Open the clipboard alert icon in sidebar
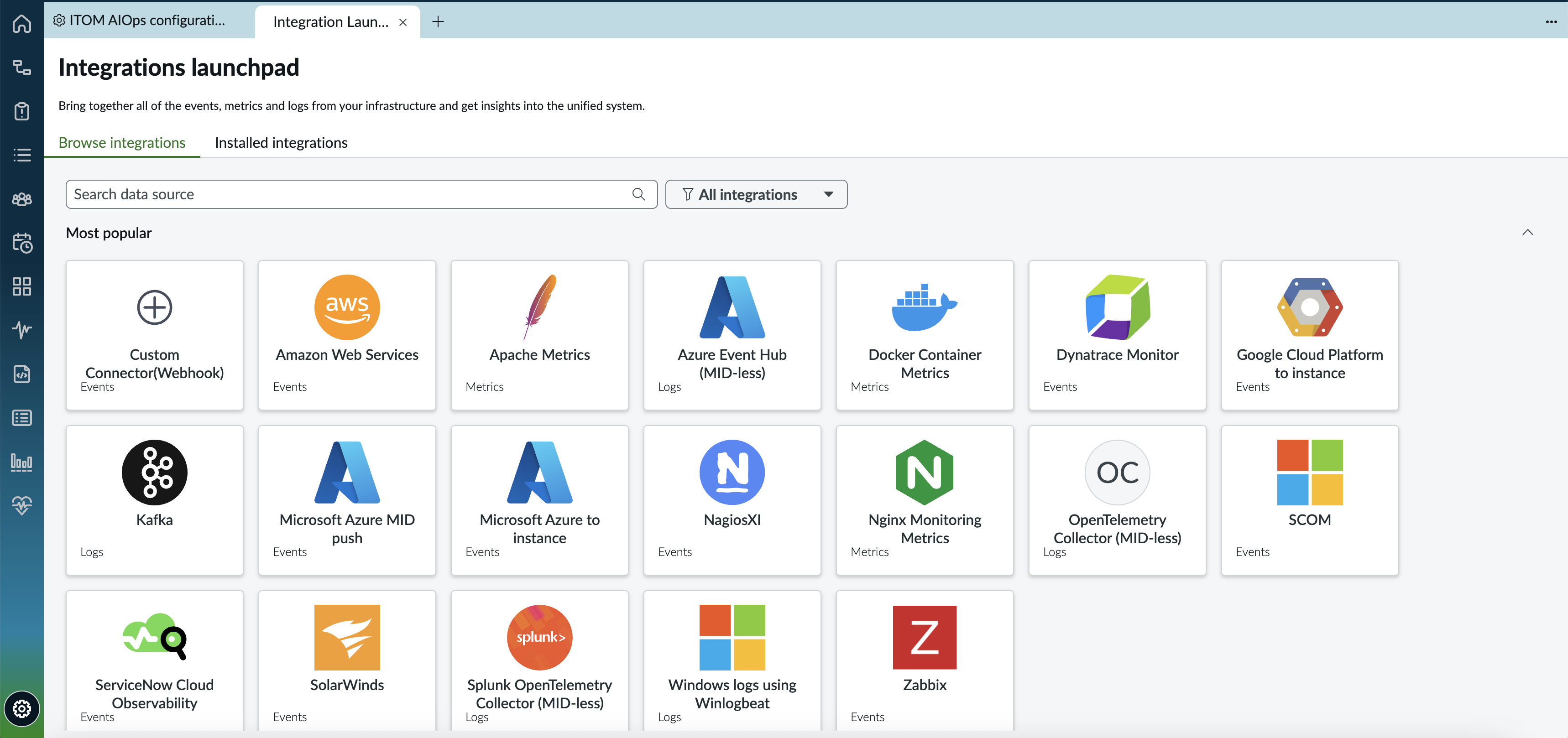Screen dimensions: 1568x738 (x=22, y=111)
